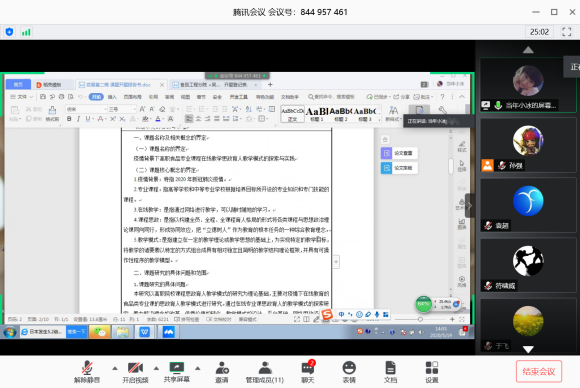580x388 pixels.
Task: Open Tencent Meeting taskbar icon
Action: pos(168,332)
